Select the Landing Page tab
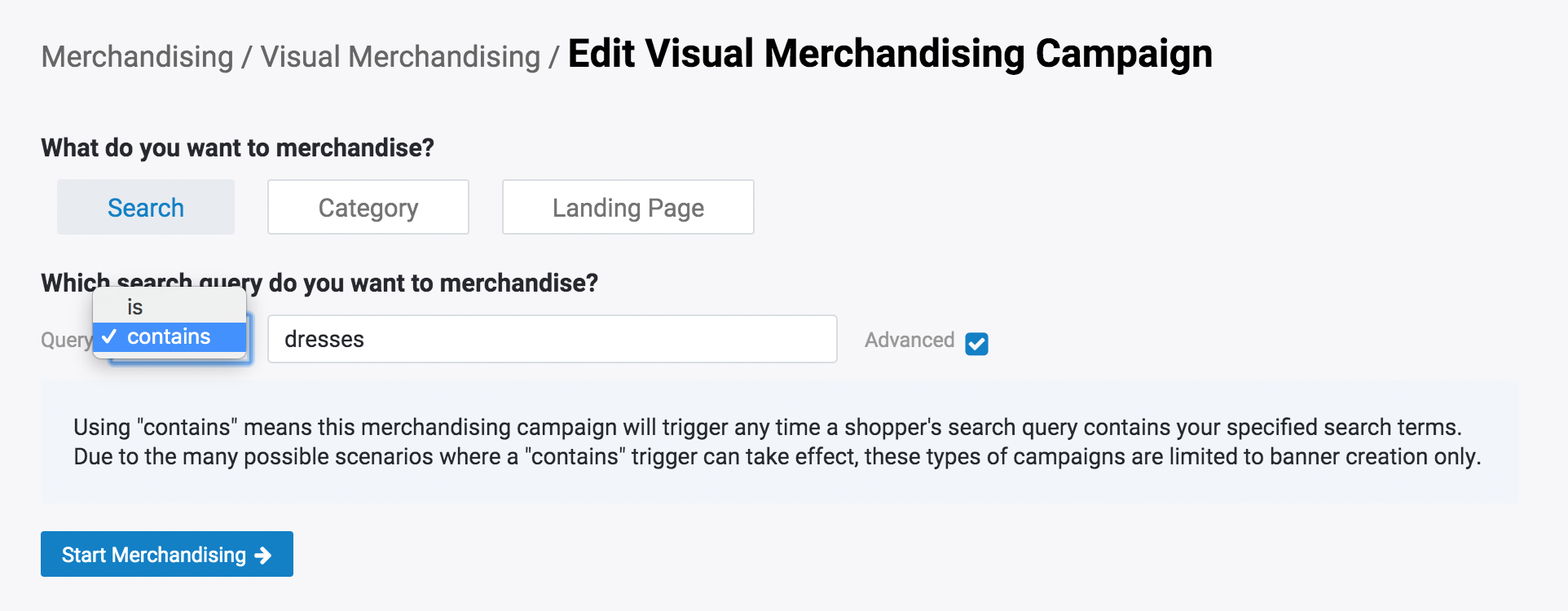 [x=628, y=208]
